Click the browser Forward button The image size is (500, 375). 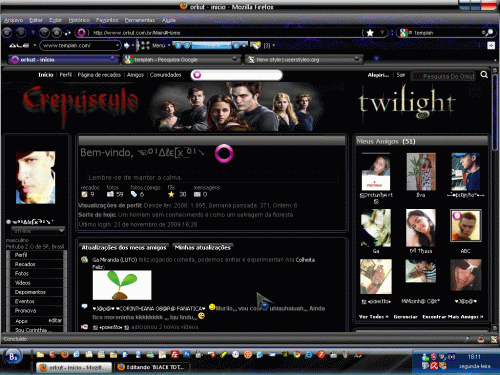tap(21, 32)
